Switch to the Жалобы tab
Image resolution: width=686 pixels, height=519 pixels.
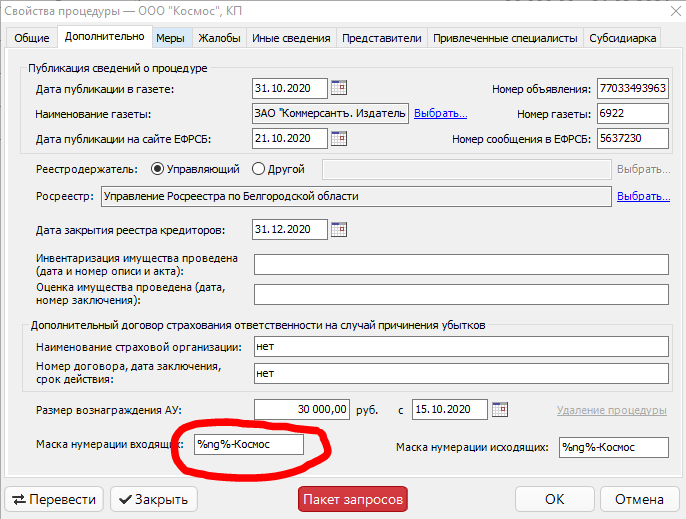coord(218,38)
